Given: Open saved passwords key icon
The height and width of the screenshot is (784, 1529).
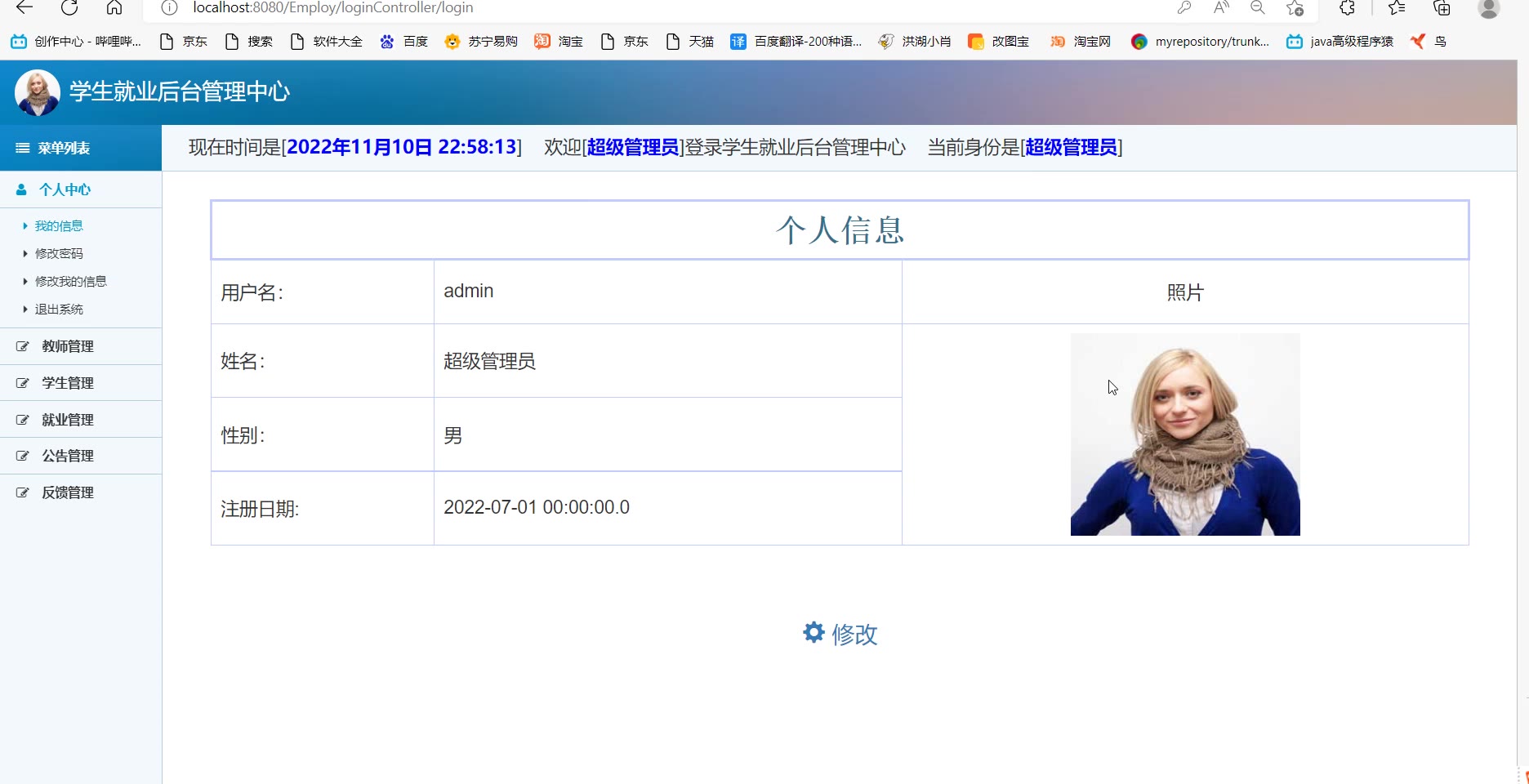Looking at the screenshot, I should coord(1184,7).
